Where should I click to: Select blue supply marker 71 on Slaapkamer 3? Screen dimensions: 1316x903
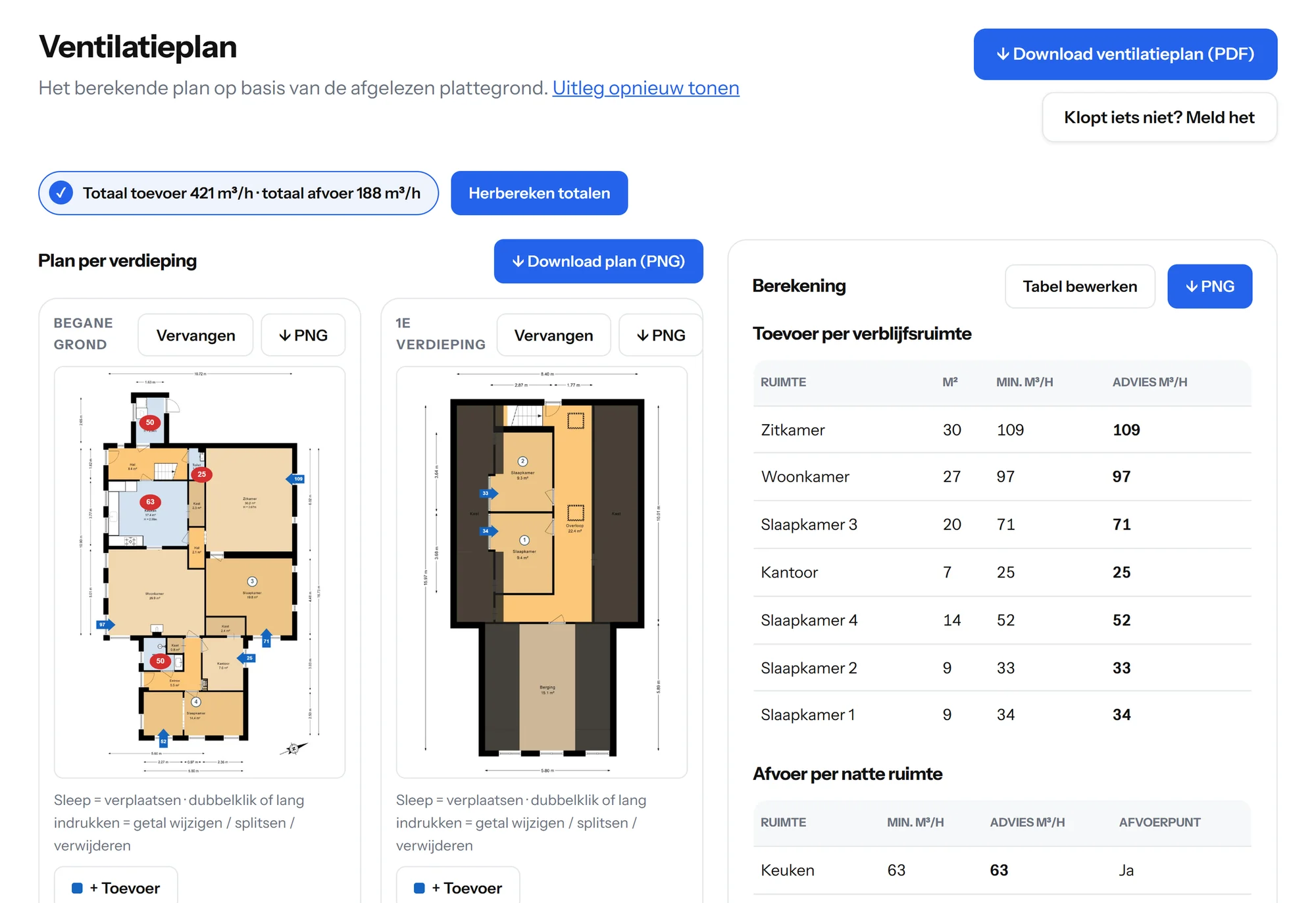266,639
